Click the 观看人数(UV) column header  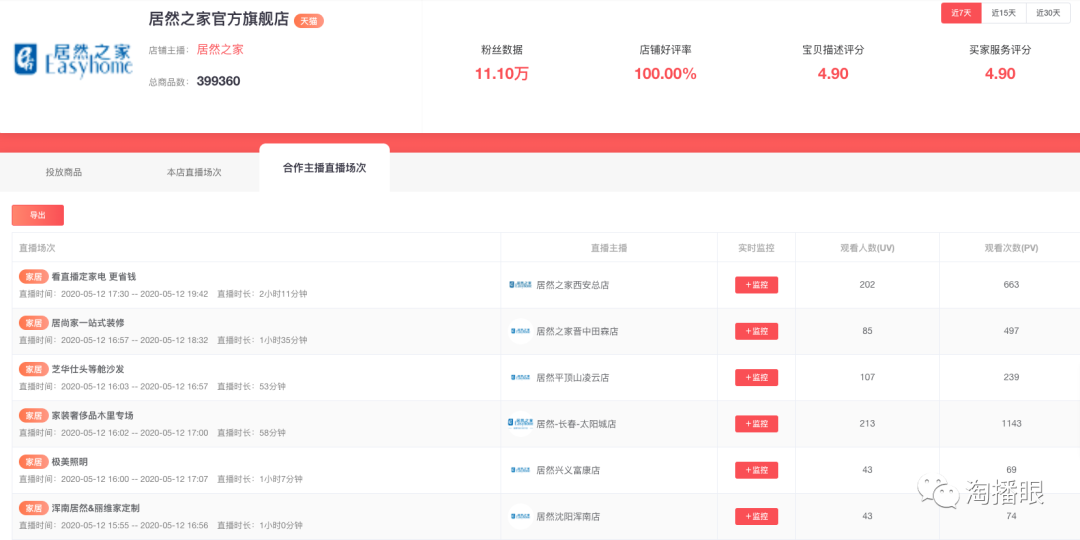click(867, 248)
